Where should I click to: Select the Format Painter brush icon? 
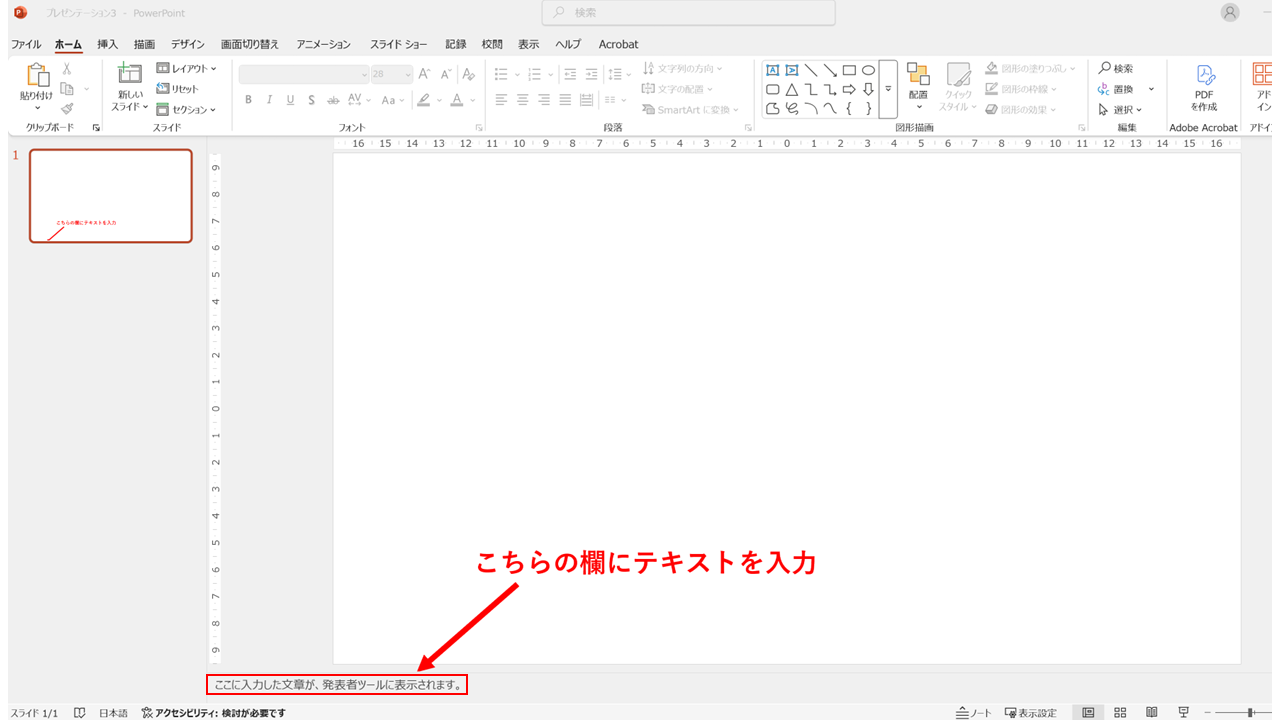(x=67, y=109)
